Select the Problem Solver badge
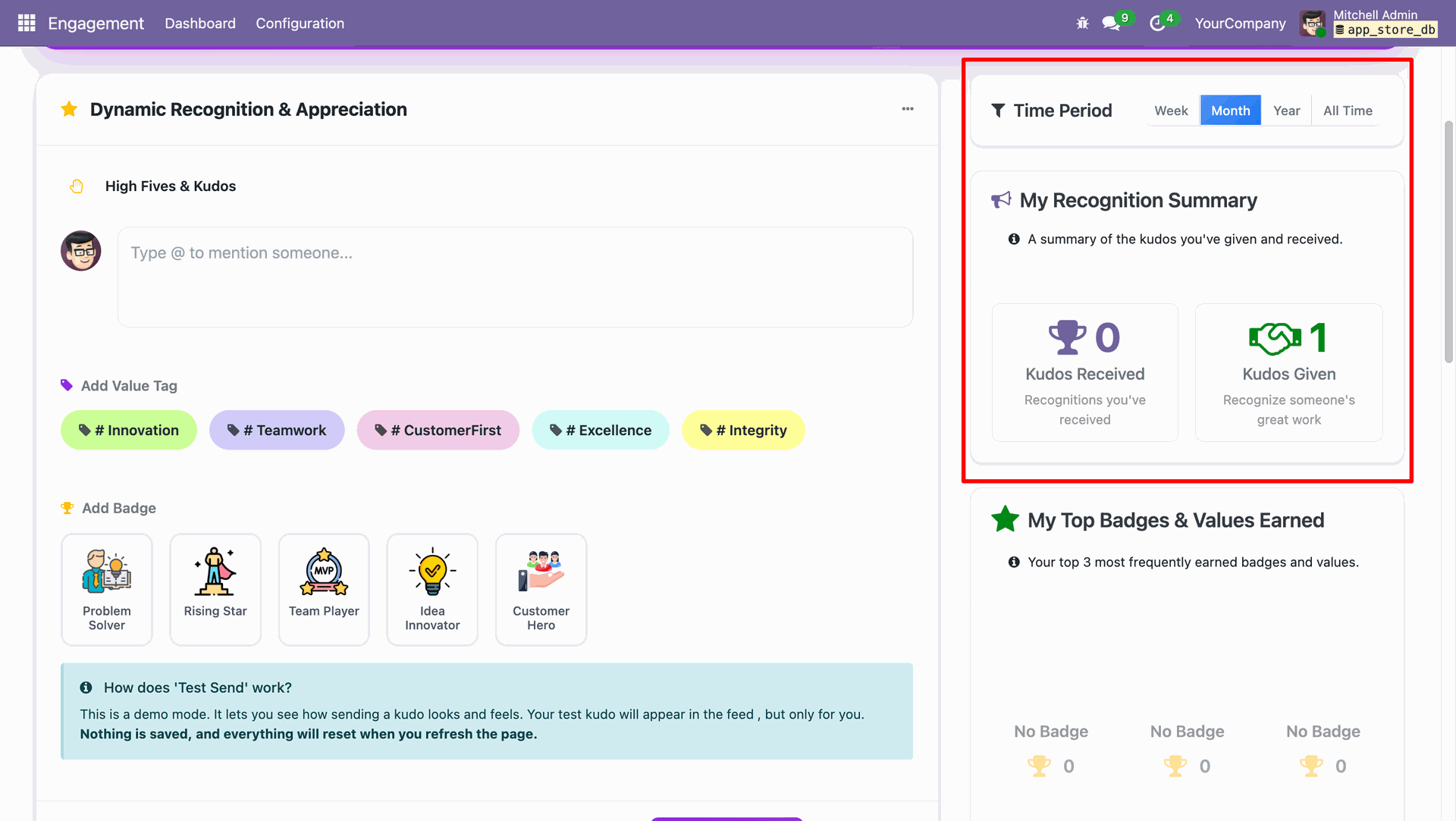The height and width of the screenshot is (821, 1456). click(107, 589)
